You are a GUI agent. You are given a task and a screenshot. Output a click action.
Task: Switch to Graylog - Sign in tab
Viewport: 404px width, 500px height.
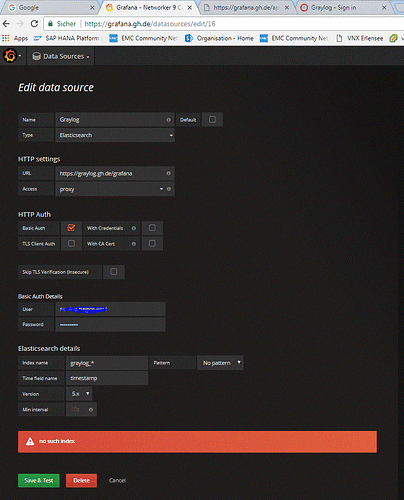point(343,7)
